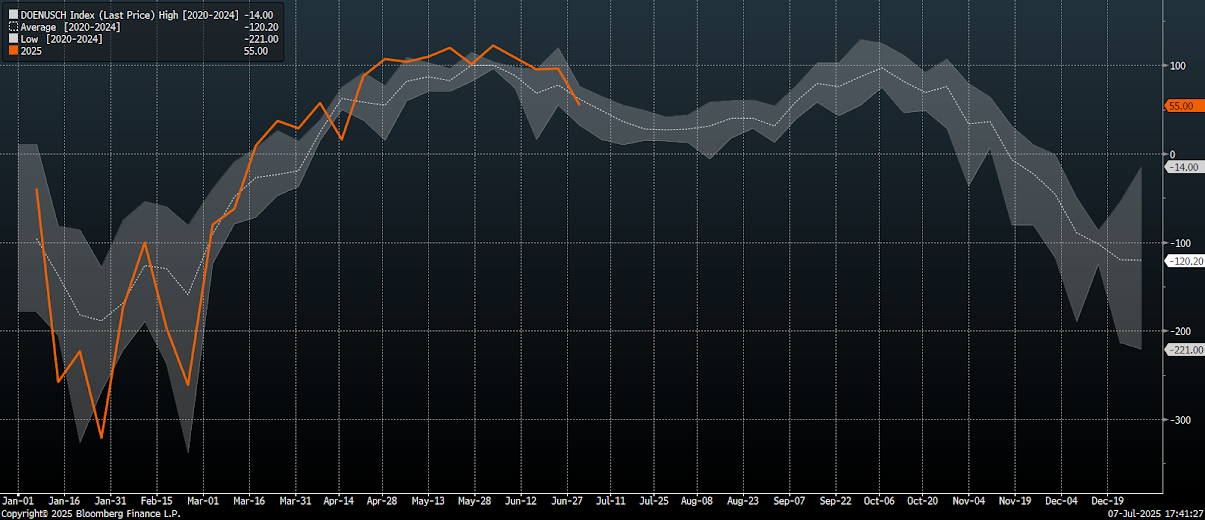Click the 0 y-axis label

(x=1171, y=154)
